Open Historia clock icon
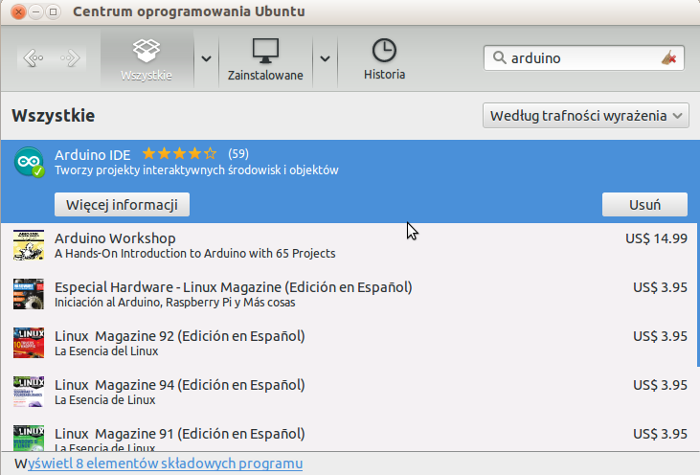Viewport: 700px width, 475px height. [384, 50]
